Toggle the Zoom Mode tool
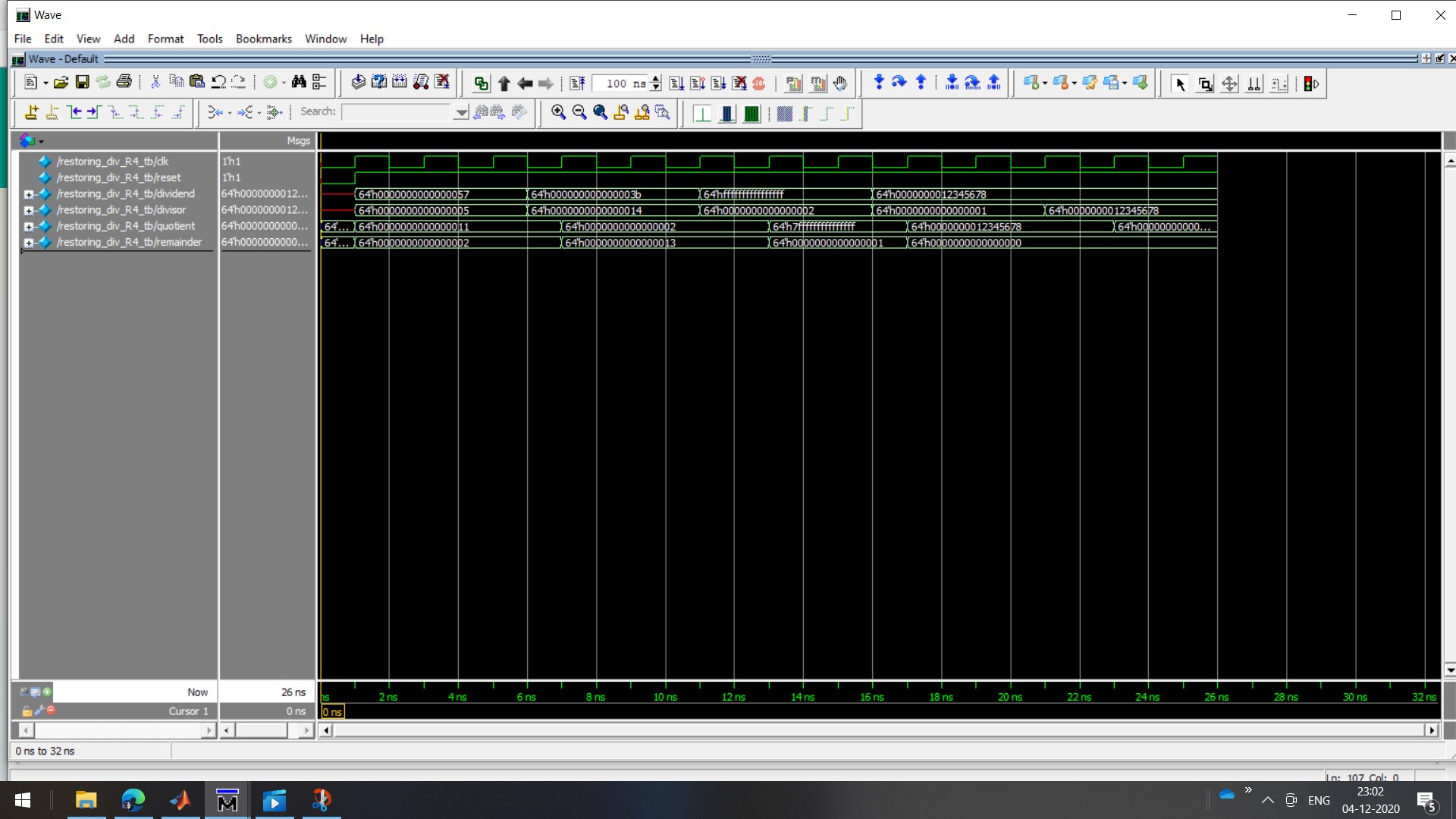 (1204, 84)
